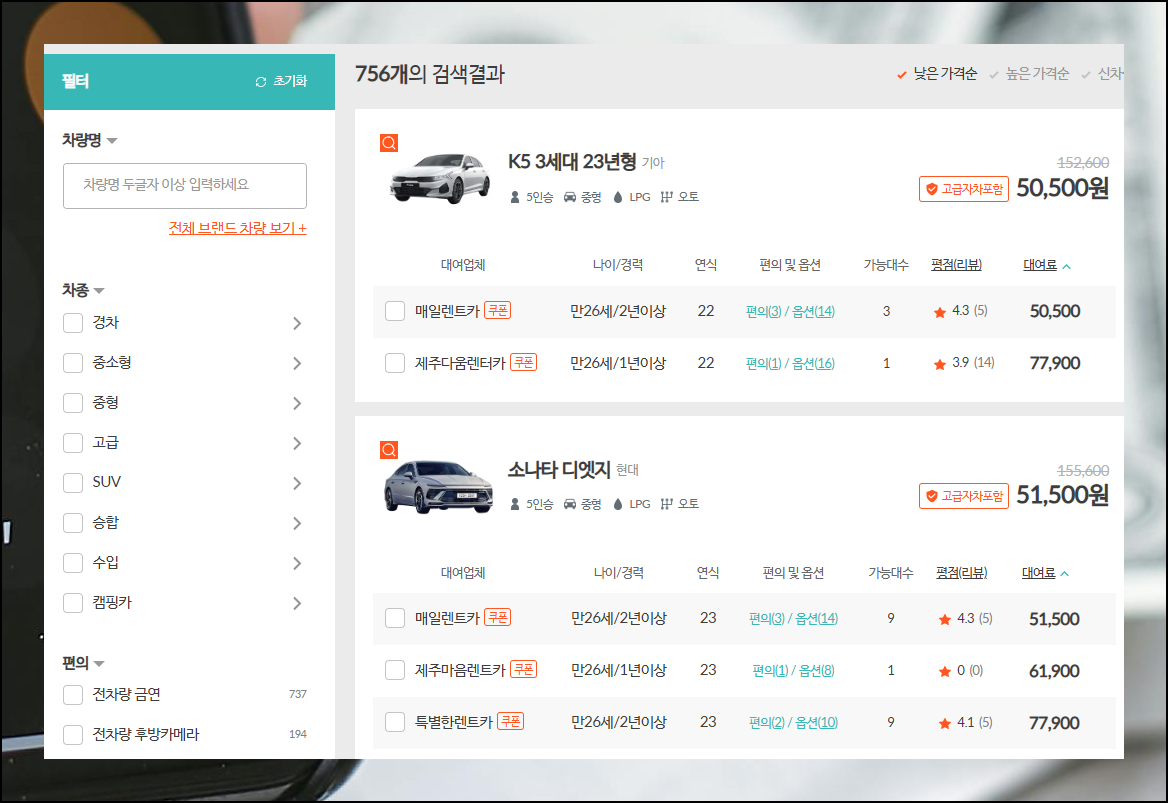Viewport: 1168px width, 803px height.
Task: Collapse the 편의 filter section
Action: point(83,663)
